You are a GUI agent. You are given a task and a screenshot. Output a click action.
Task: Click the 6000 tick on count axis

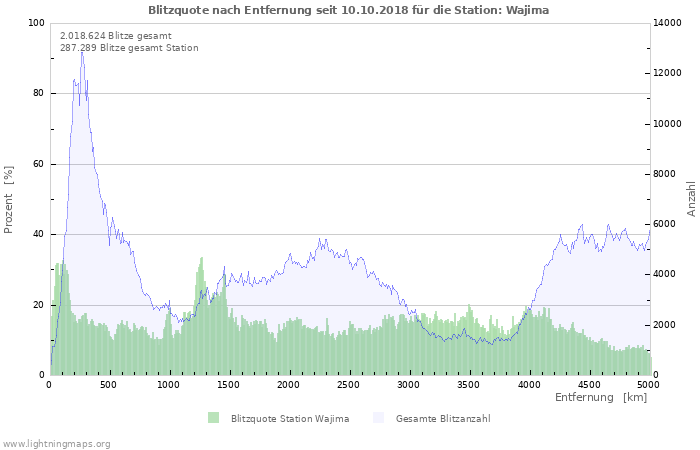(x=664, y=224)
